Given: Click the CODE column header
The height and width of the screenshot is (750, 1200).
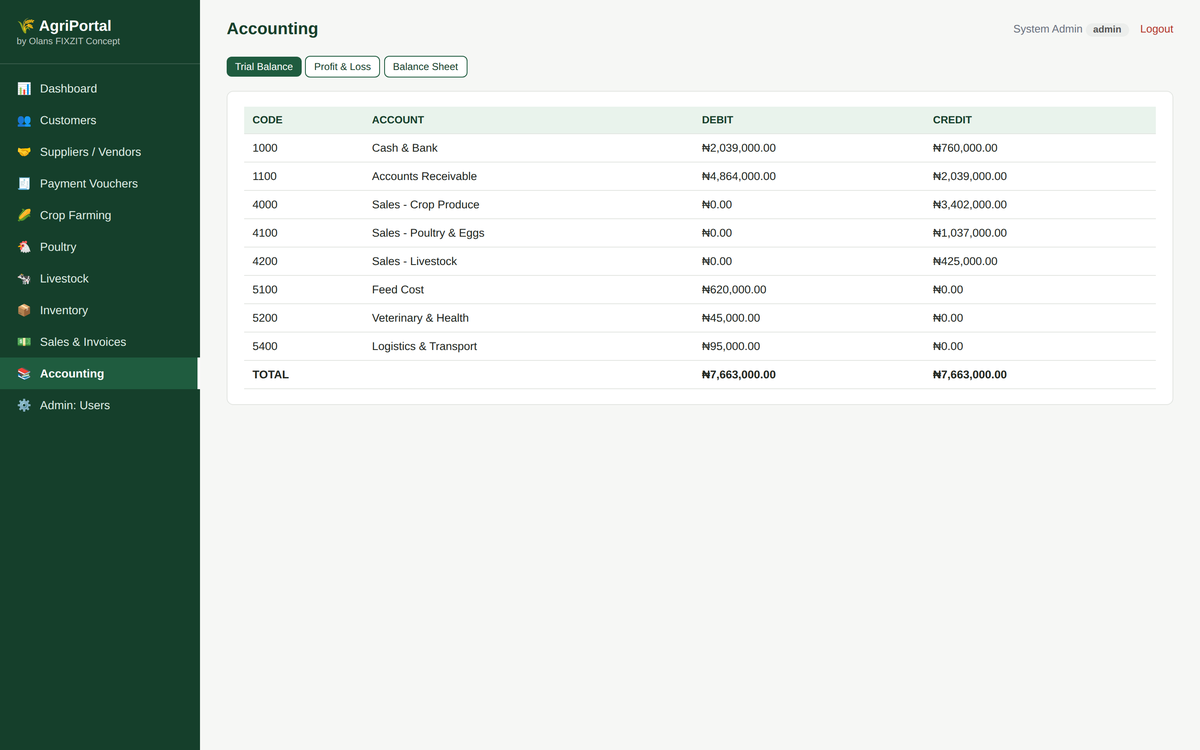Looking at the screenshot, I should [x=267, y=120].
